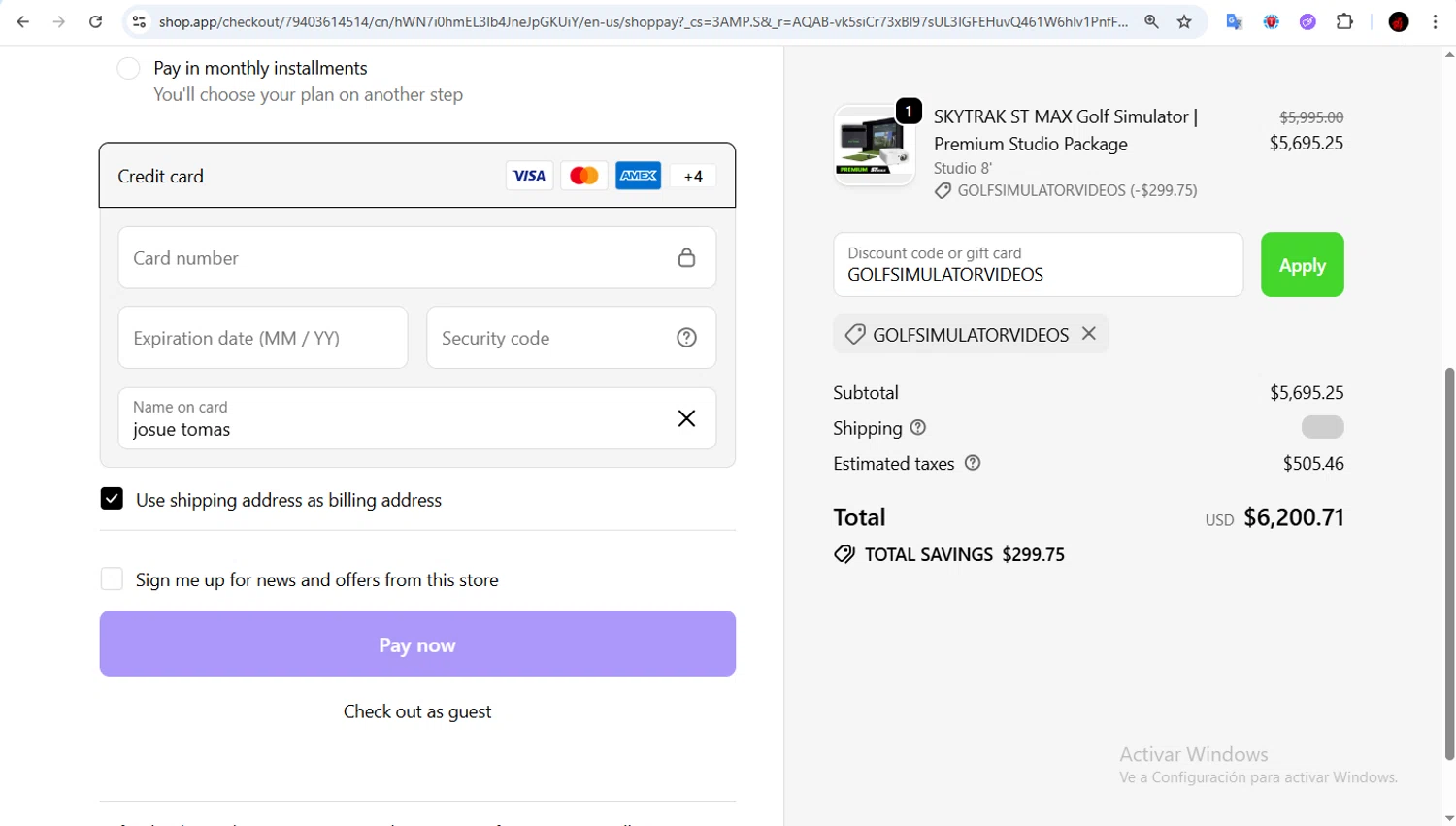Show security code help tooltip

[x=686, y=338]
